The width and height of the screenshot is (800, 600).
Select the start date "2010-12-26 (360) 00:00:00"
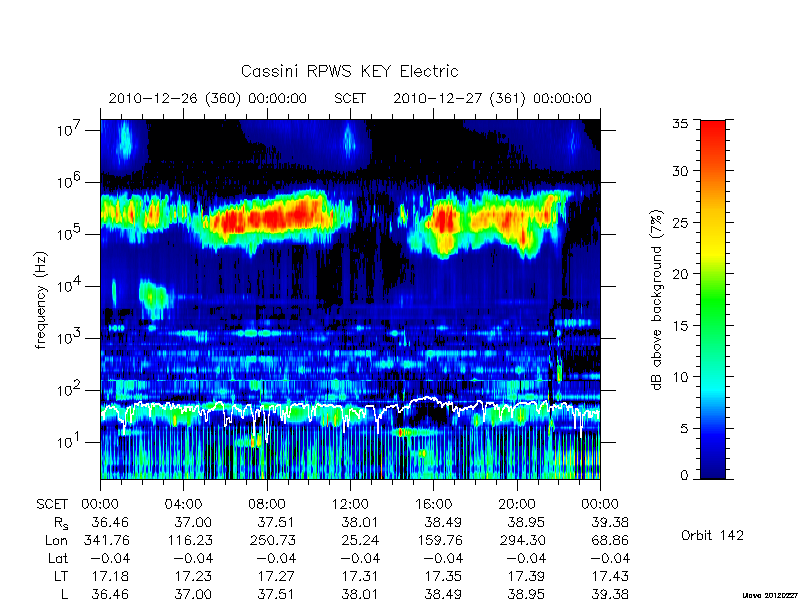[x=208, y=98]
